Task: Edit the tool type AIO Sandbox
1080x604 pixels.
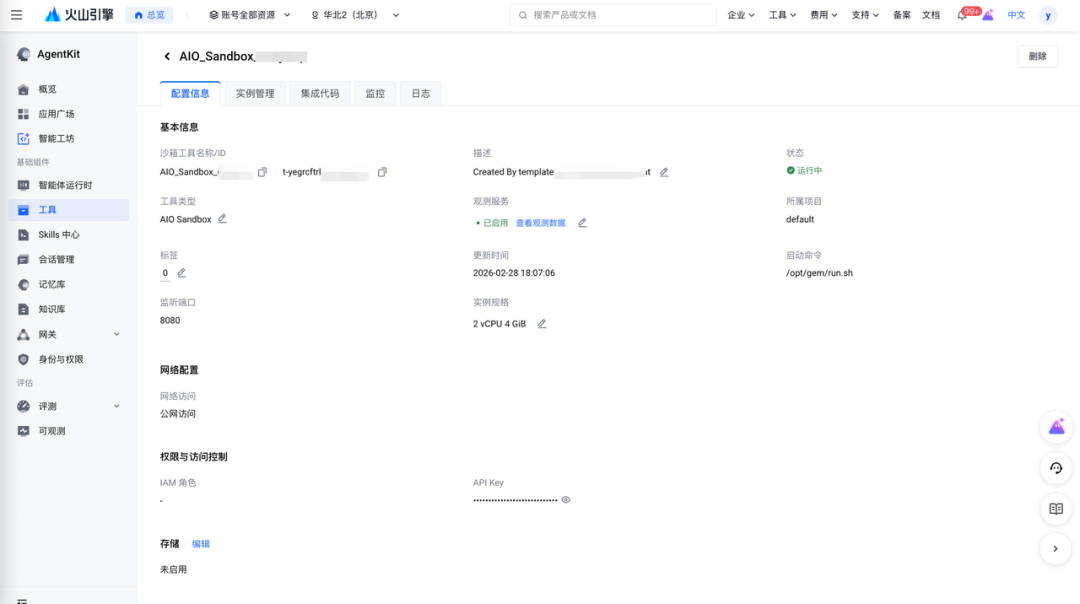Action: point(222,219)
